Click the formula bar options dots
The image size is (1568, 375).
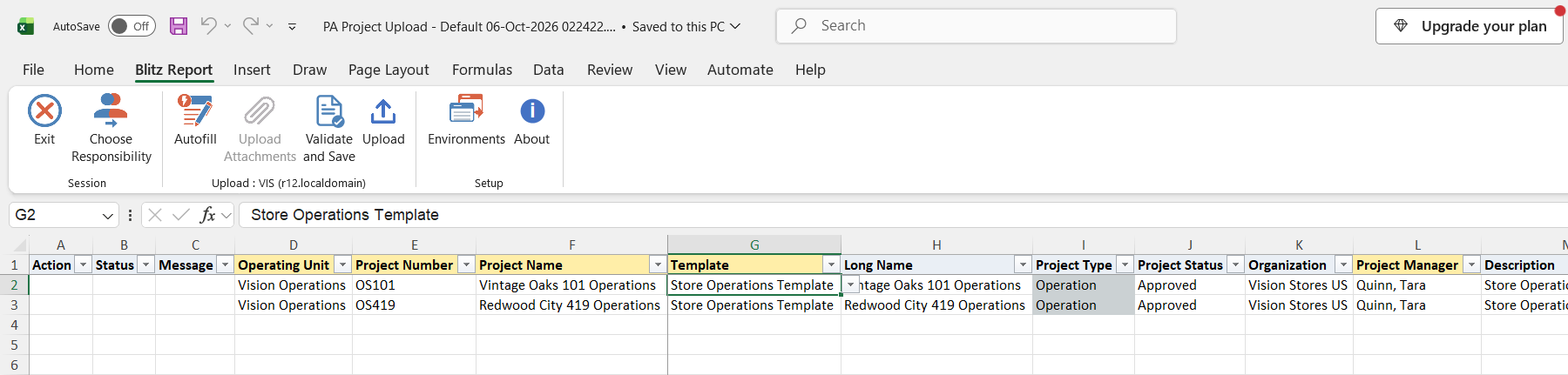point(130,215)
